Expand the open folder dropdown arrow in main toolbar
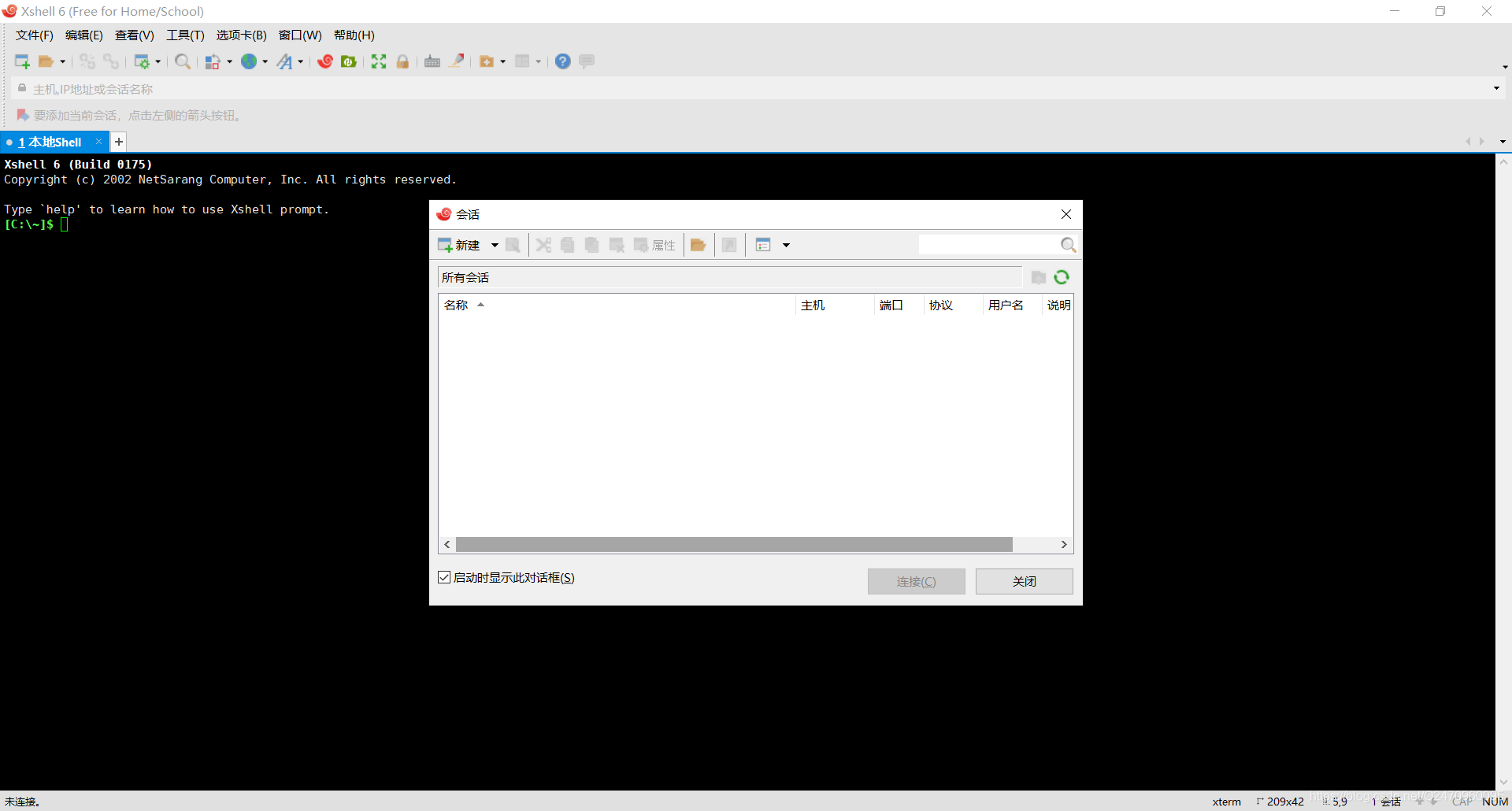 coord(63,61)
